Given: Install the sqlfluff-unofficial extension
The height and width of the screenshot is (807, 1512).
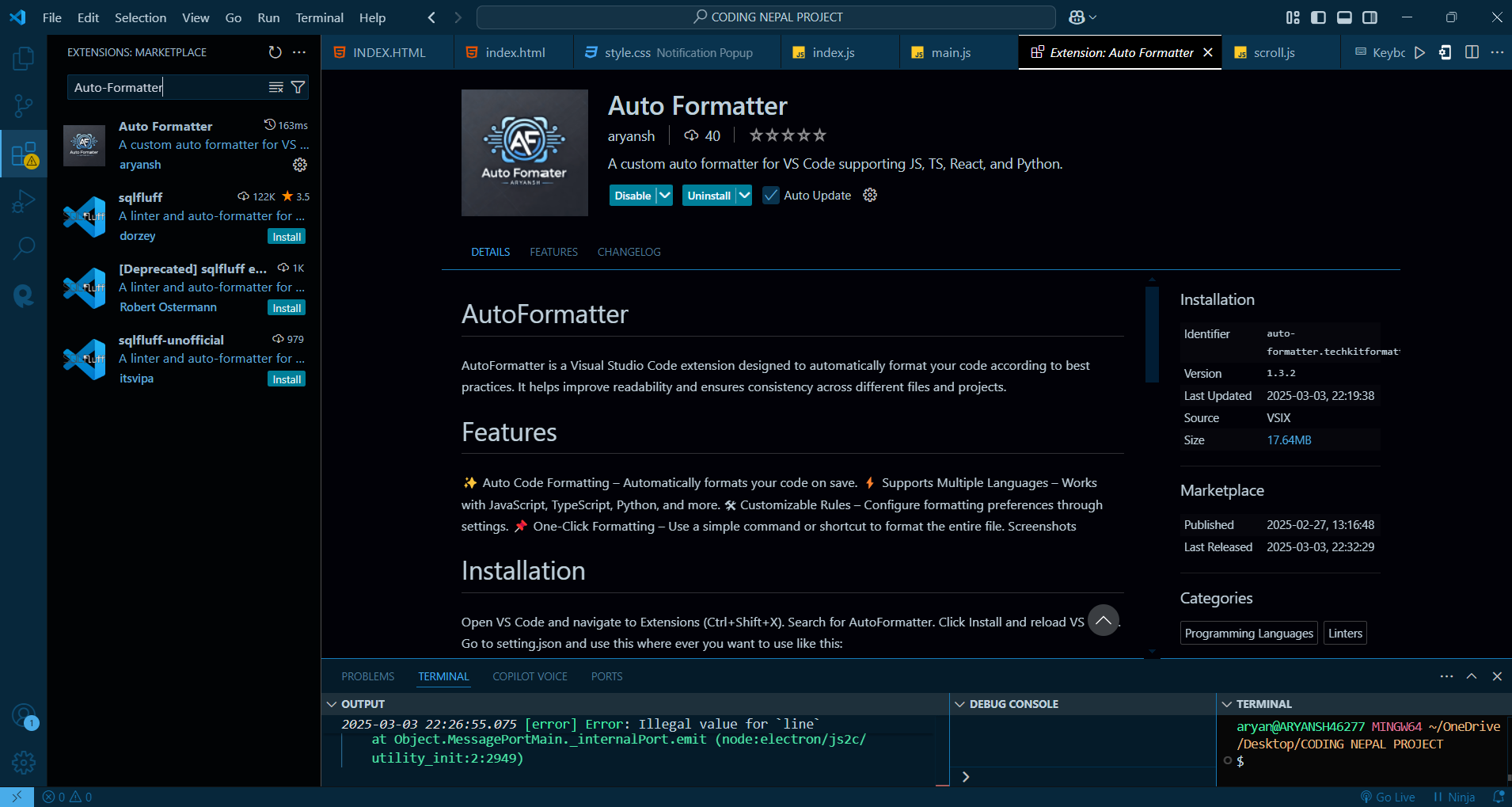Looking at the screenshot, I should pyautogui.click(x=287, y=379).
